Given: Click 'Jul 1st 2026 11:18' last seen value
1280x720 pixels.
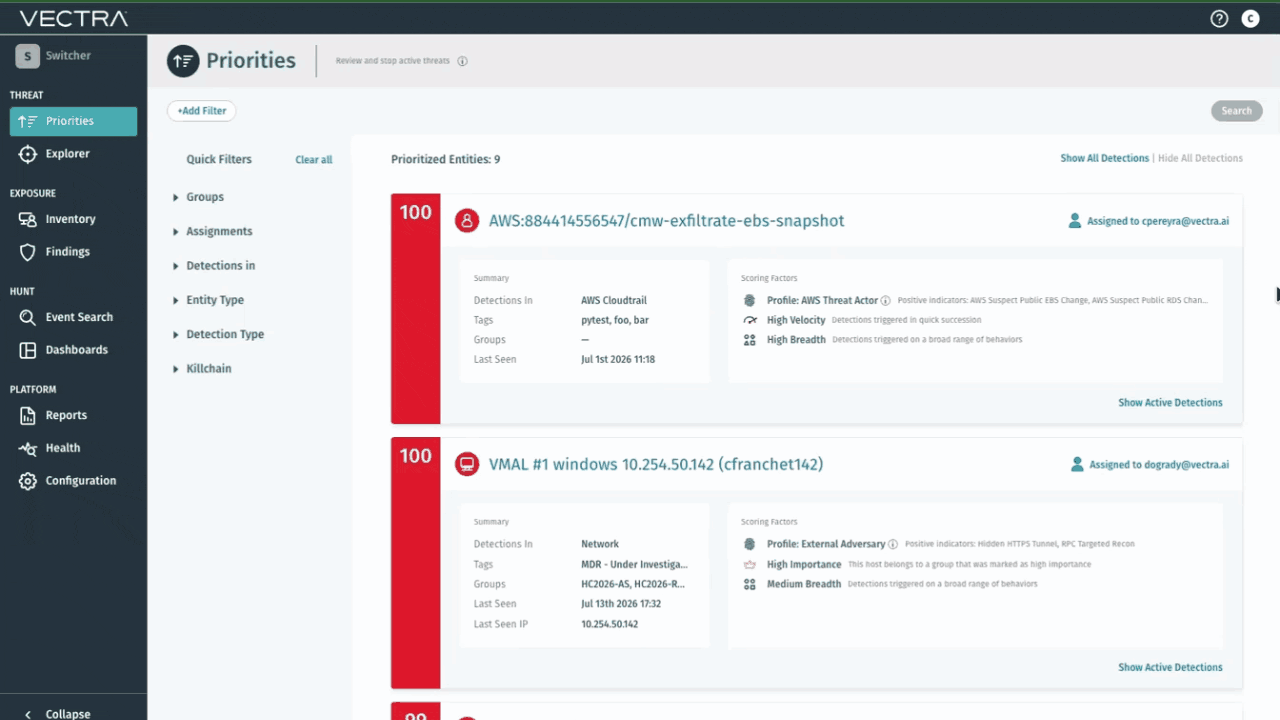Looking at the screenshot, I should [618, 359].
